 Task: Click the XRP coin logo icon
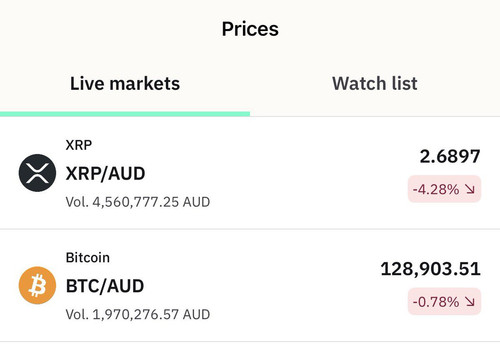[x=37, y=173]
